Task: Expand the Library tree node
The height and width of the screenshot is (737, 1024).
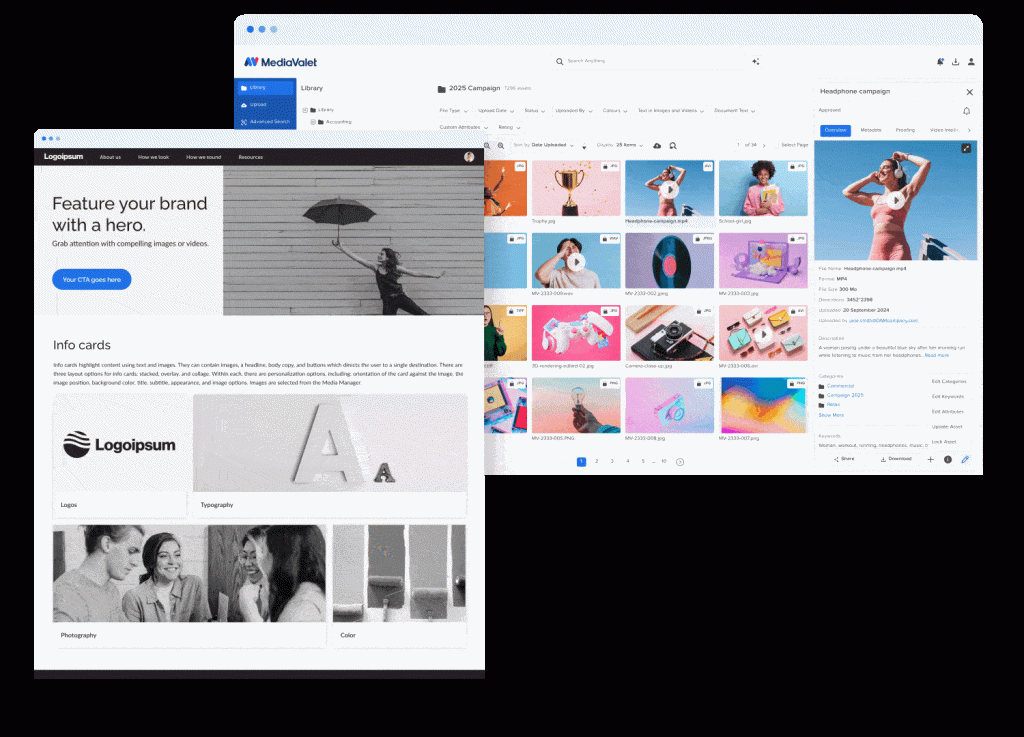Action: pyautogui.click(x=305, y=110)
